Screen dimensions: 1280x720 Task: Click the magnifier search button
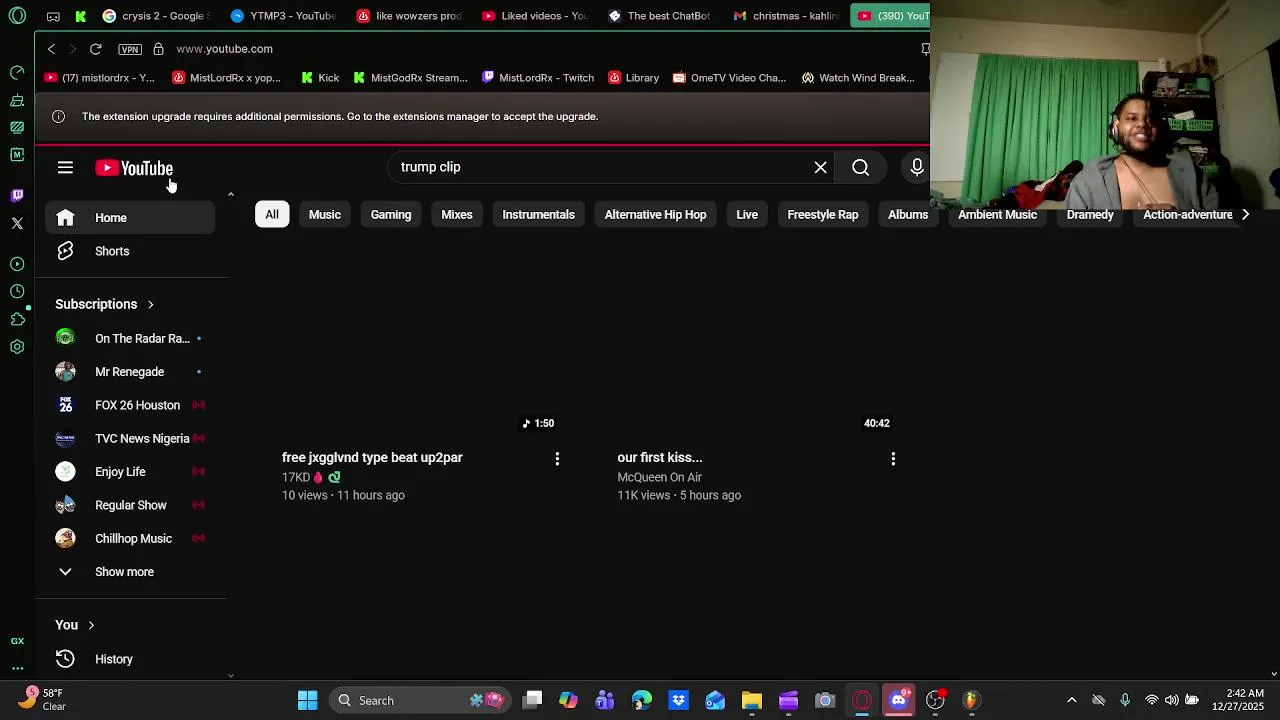pos(860,167)
